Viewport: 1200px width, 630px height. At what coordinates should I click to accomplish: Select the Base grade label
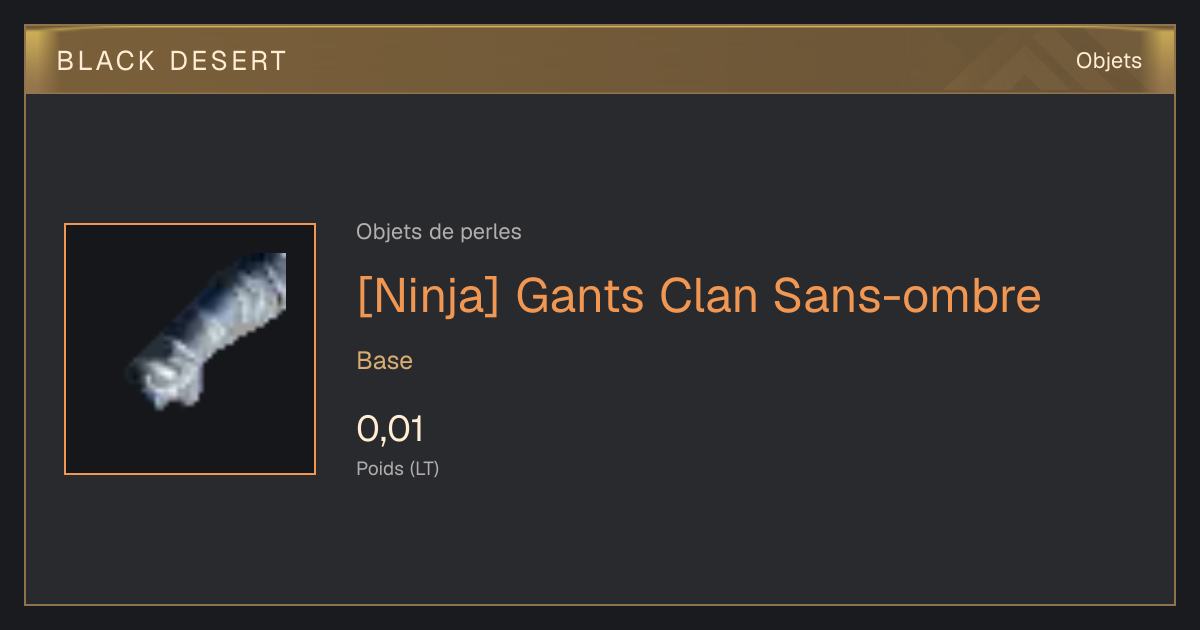[x=385, y=361]
